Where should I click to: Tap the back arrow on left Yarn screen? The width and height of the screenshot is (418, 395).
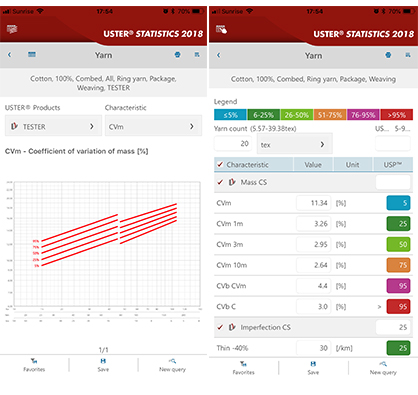click(10, 55)
